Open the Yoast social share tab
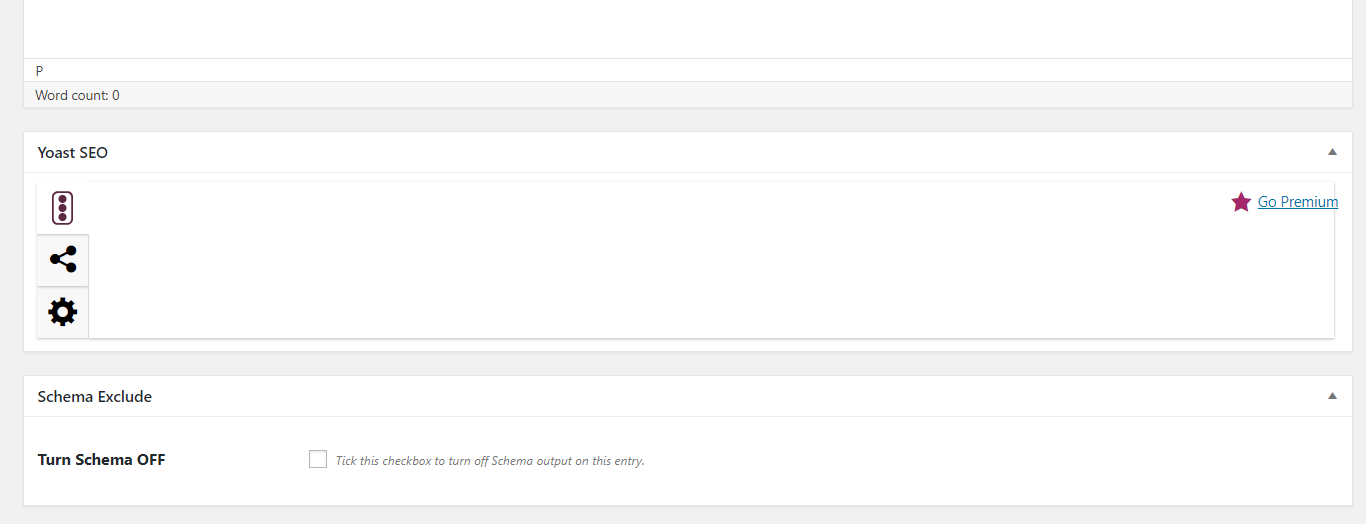1366x524 pixels. coord(62,260)
